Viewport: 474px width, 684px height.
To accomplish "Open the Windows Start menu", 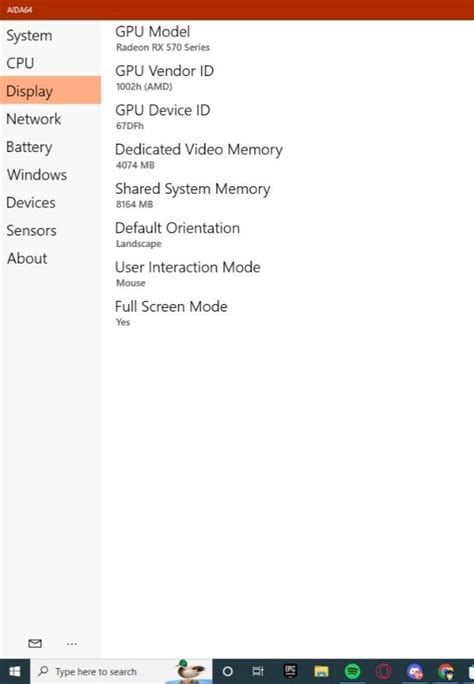I will click(x=15, y=671).
